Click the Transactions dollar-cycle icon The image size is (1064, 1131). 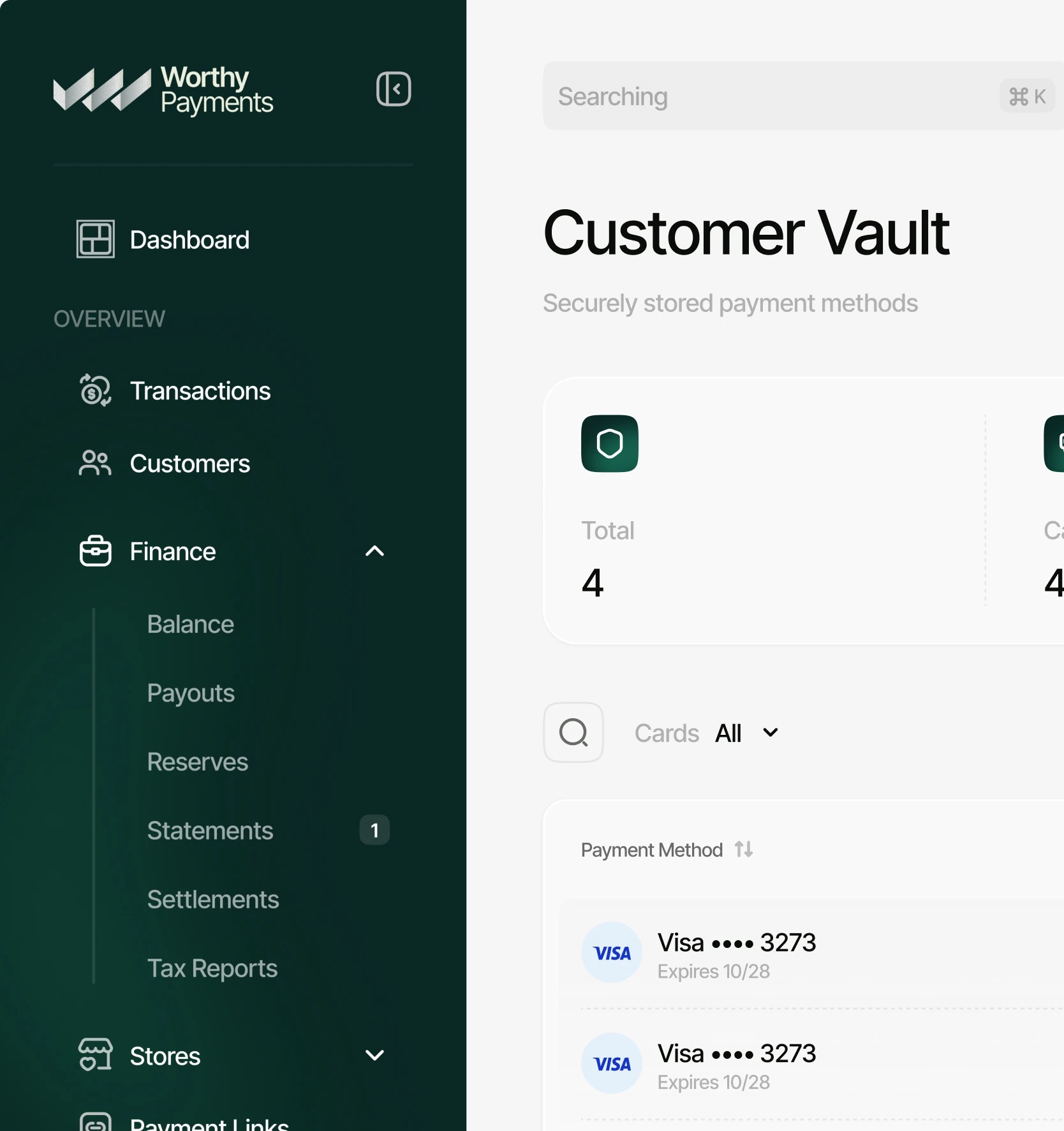tap(96, 390)
